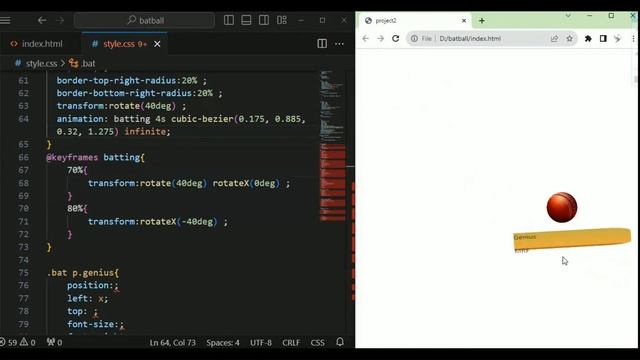The height and width of the screenshot is (360, 640).
Task: Switch to the index.html tab
Action: coord(37,44)
